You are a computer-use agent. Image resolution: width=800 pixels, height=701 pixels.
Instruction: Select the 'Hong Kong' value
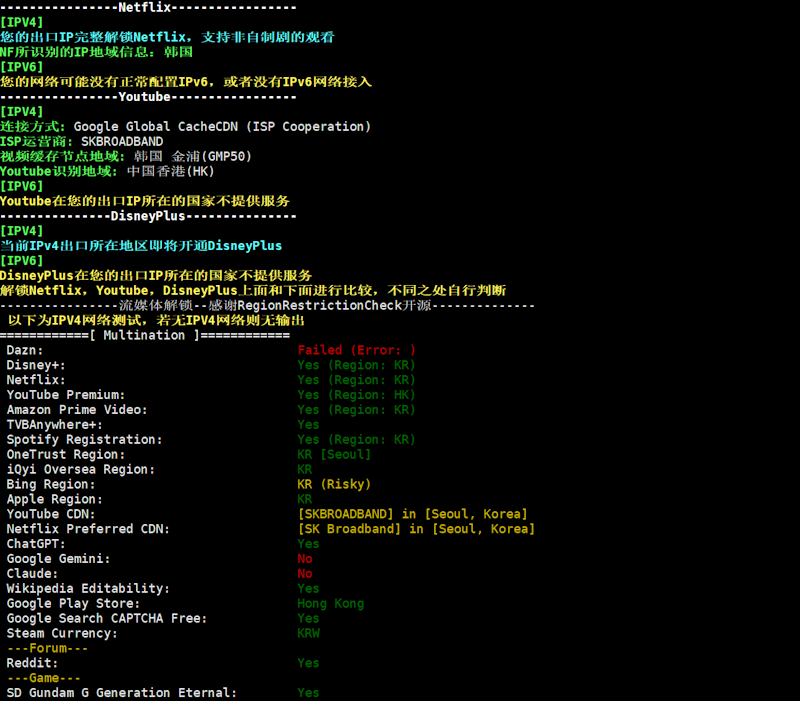pyautogui.click(x=331, y=604)
